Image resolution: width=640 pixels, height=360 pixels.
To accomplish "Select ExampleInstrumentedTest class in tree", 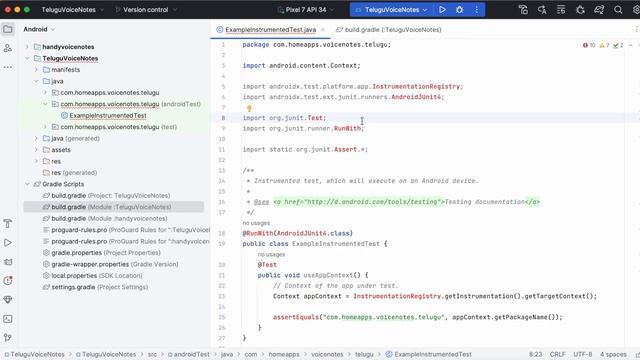I will pos(108,116).
